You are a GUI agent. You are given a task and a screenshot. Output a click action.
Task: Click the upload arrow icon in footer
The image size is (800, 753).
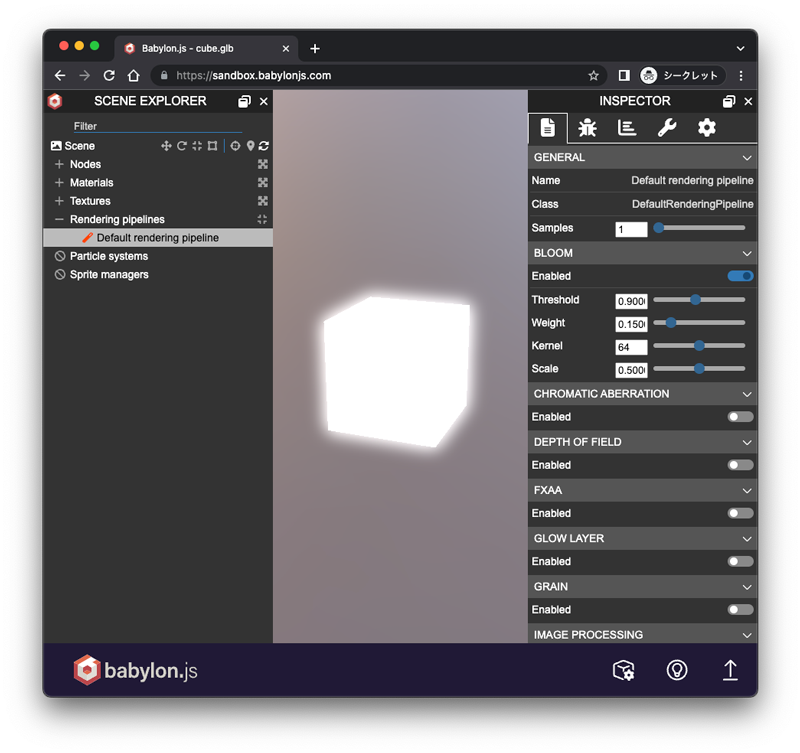pos(730,670)
